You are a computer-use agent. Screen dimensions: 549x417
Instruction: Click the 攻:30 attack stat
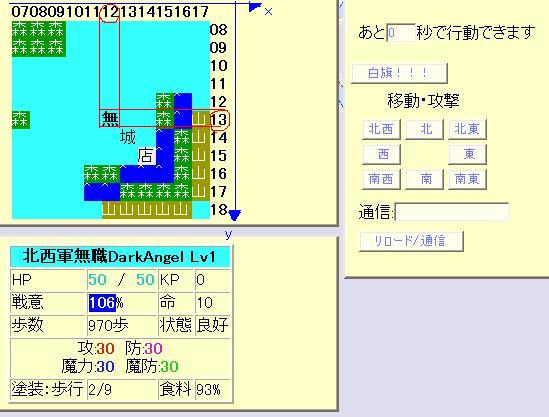click(96, 348)
